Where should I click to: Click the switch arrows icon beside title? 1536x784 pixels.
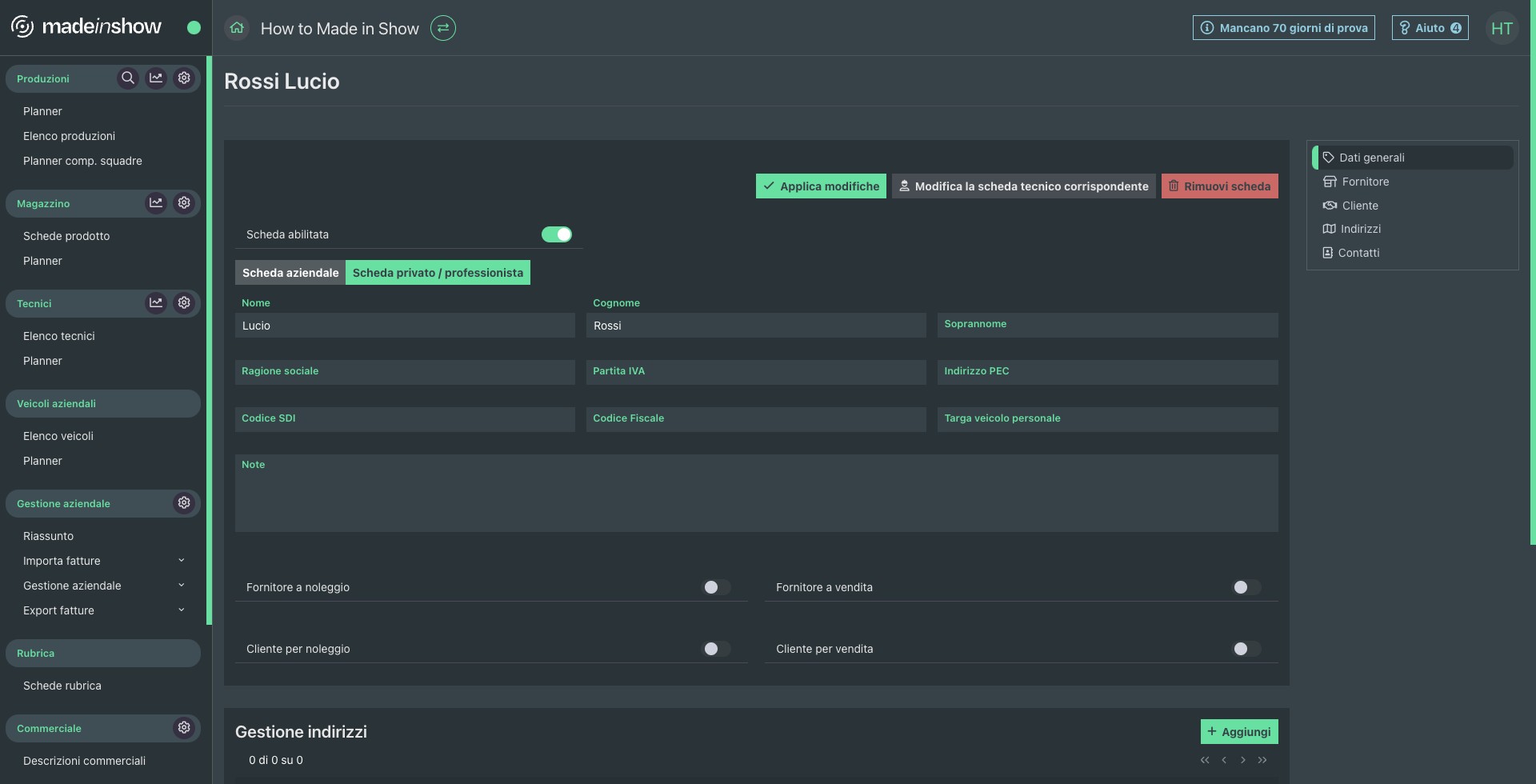442,28
